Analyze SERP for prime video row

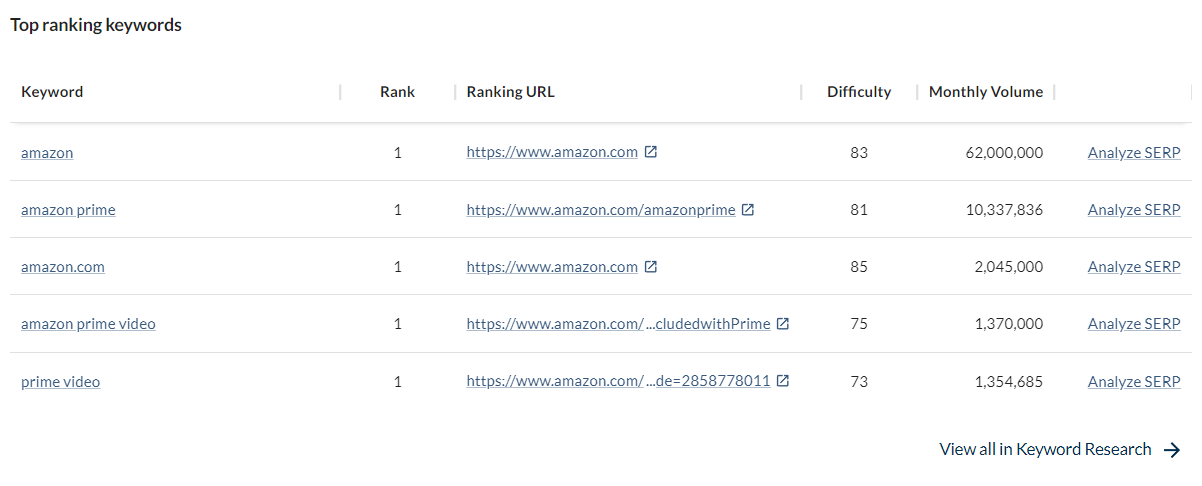[x=1134, y=382]
